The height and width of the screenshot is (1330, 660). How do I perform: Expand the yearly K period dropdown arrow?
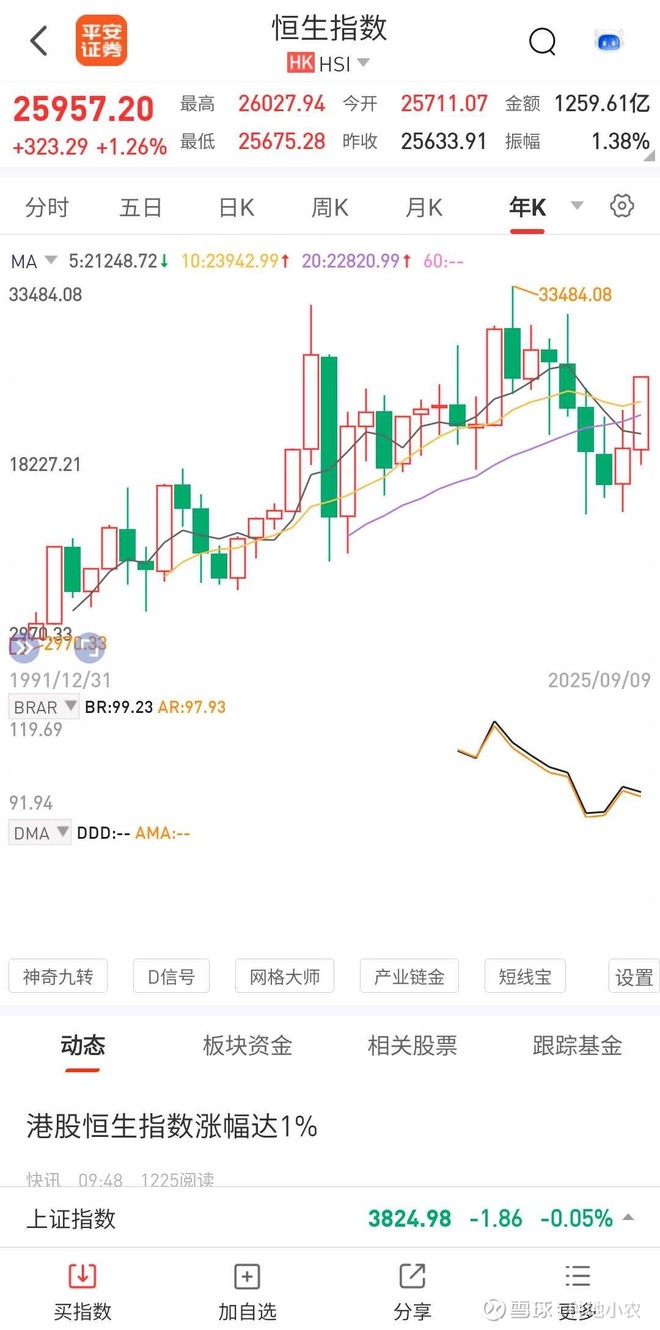click(577, 206)
